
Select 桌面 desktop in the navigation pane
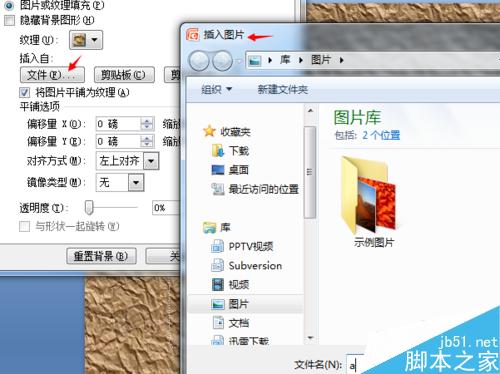239,170
